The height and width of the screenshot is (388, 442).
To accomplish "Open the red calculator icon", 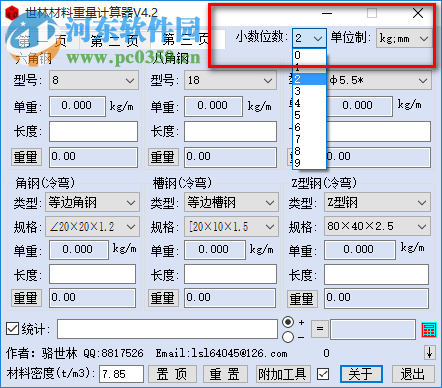I will (429, 330).
